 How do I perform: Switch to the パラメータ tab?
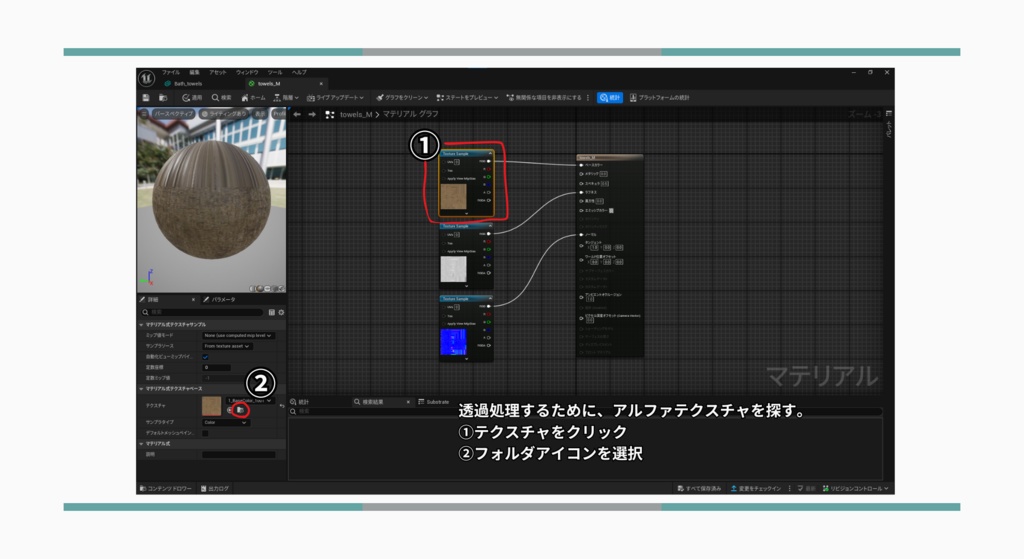[219, 300]
